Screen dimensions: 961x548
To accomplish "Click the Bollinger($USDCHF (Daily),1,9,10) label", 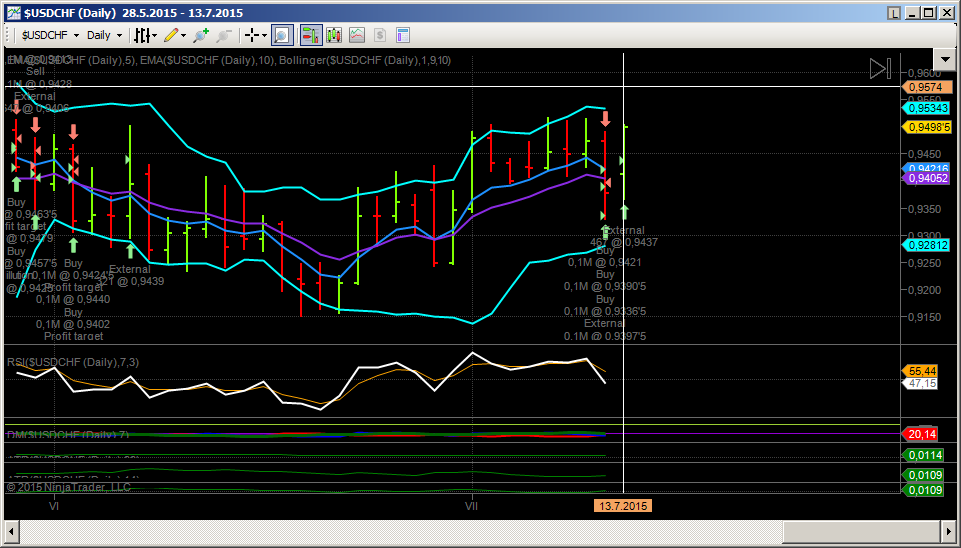I will point(366,60).
